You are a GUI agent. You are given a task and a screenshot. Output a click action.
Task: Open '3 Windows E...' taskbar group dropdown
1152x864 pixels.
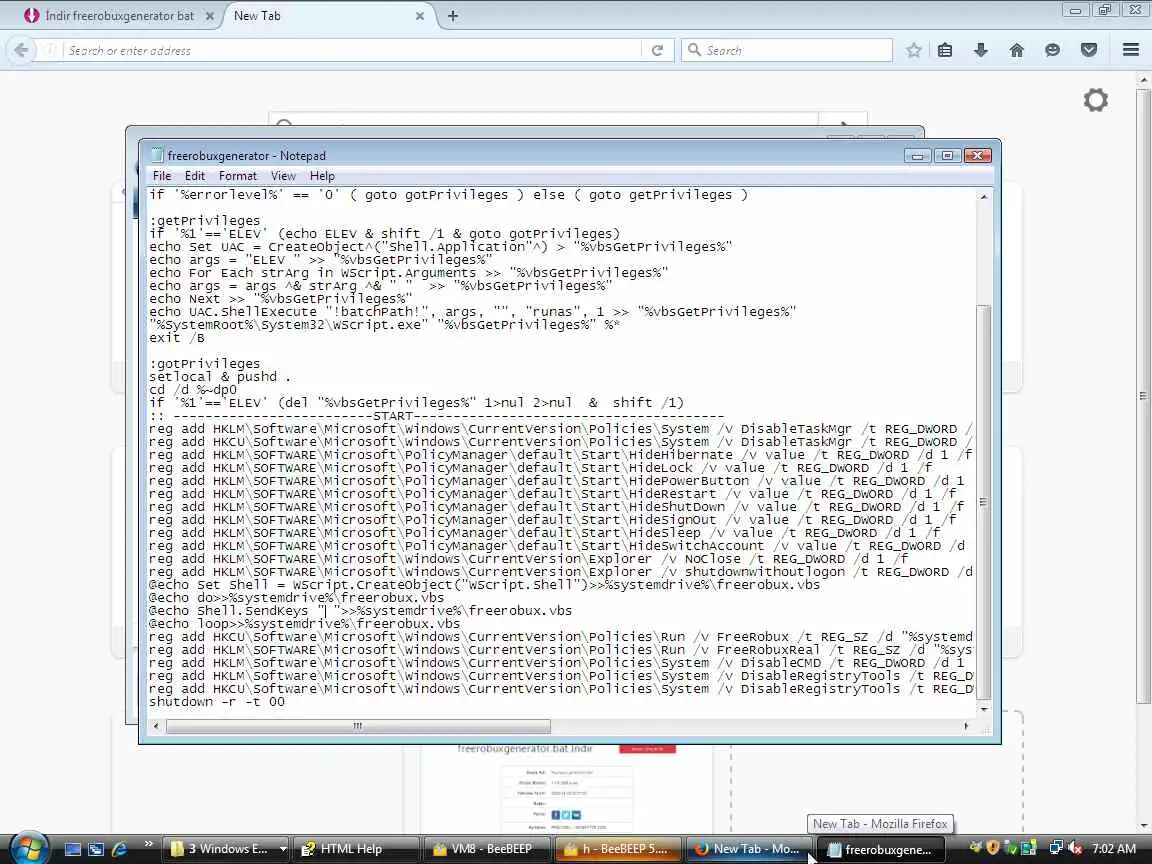tap(283, 849)
